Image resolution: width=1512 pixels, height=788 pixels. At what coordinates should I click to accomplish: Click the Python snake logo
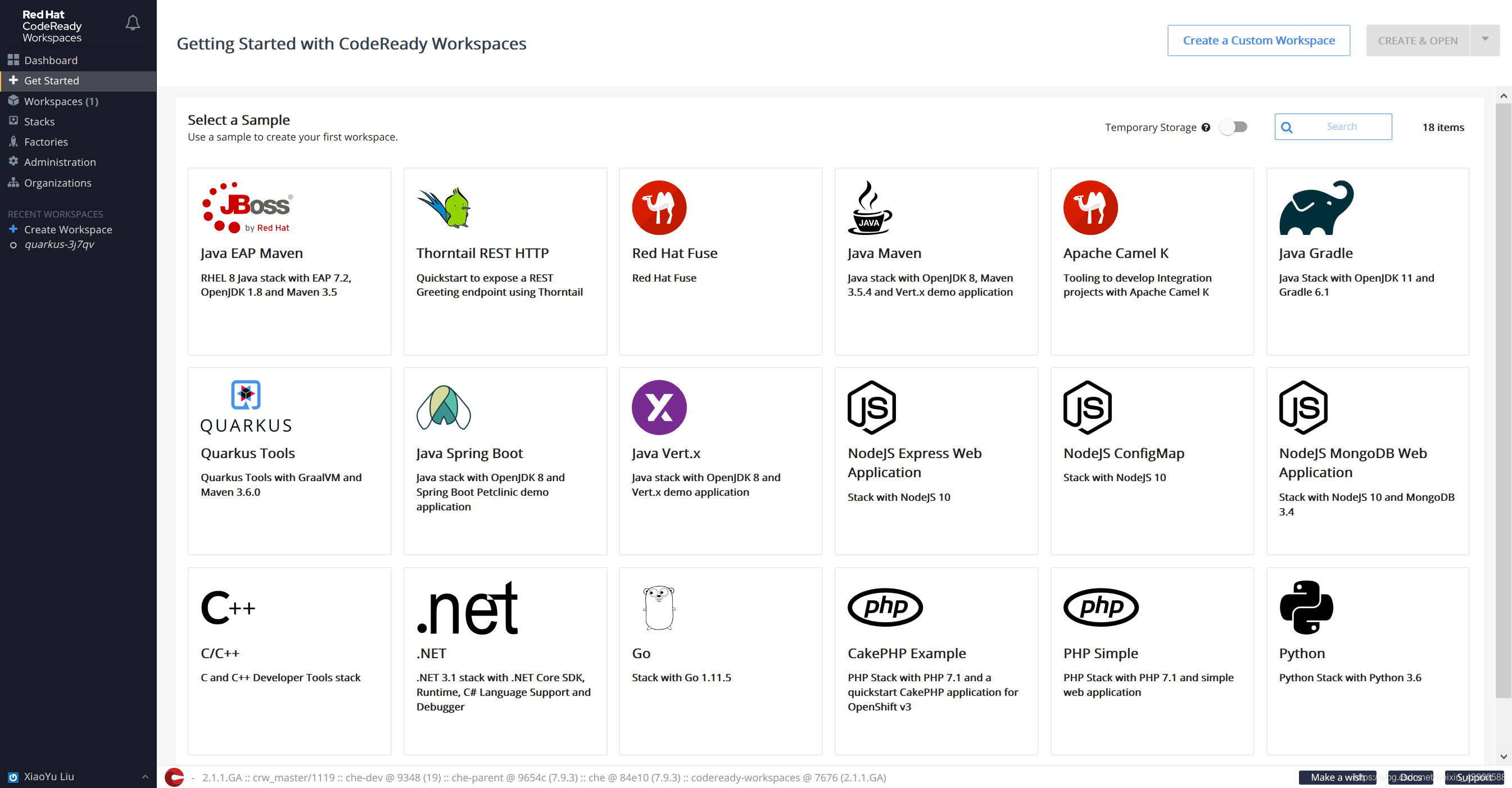[x=1306, y=607]
